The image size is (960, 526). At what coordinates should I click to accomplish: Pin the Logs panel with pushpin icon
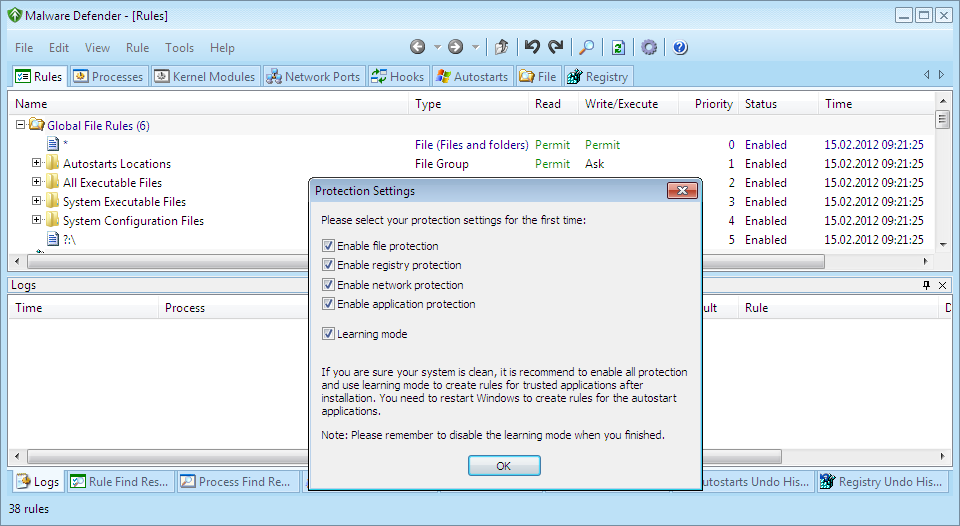(x=926, y=285)
